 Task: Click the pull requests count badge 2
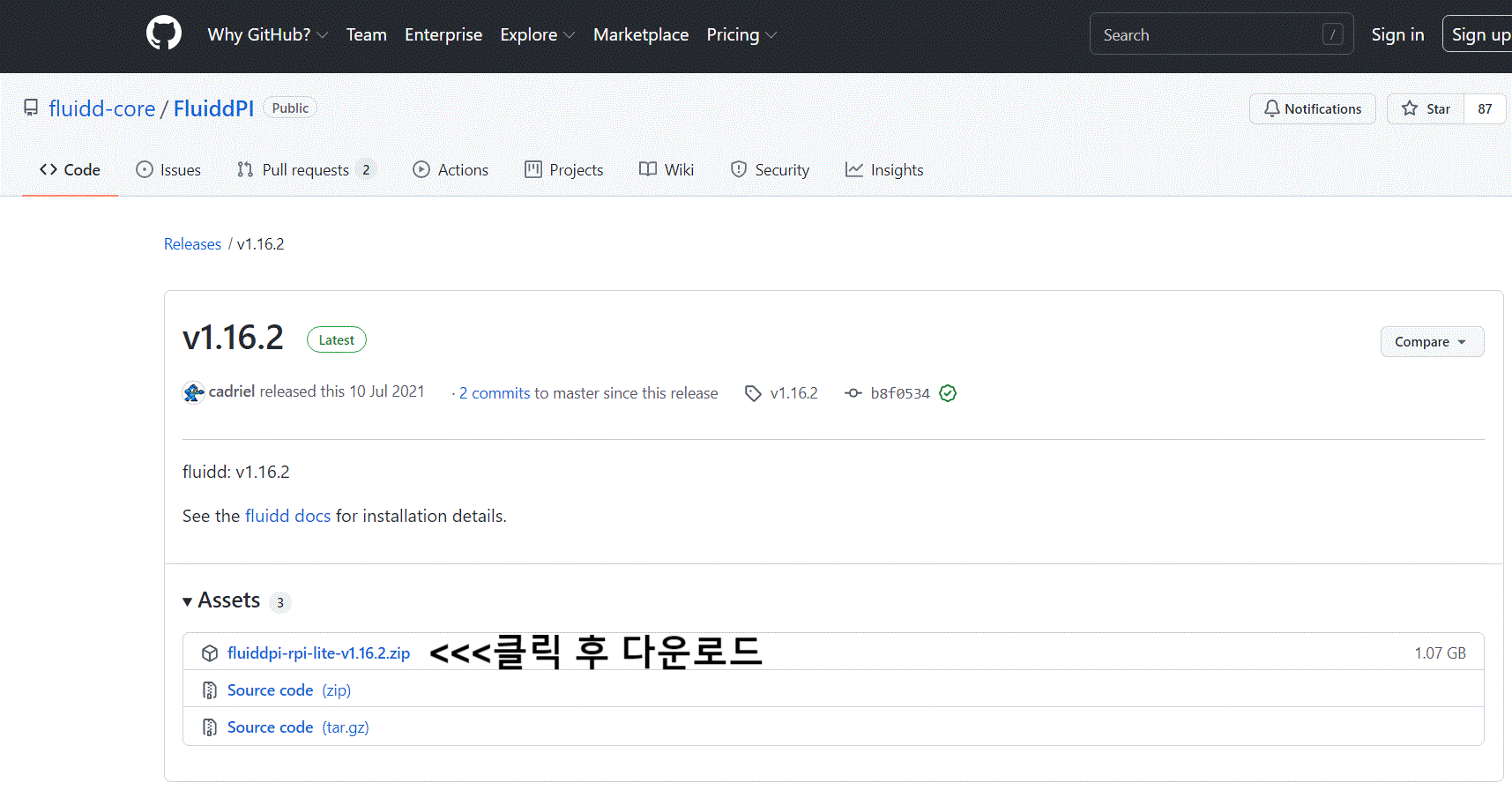[366, 170]
